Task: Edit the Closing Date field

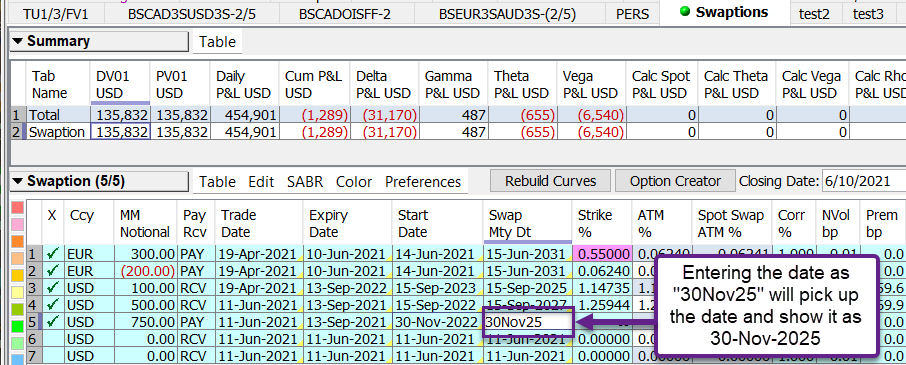Action: pos(863,181)
